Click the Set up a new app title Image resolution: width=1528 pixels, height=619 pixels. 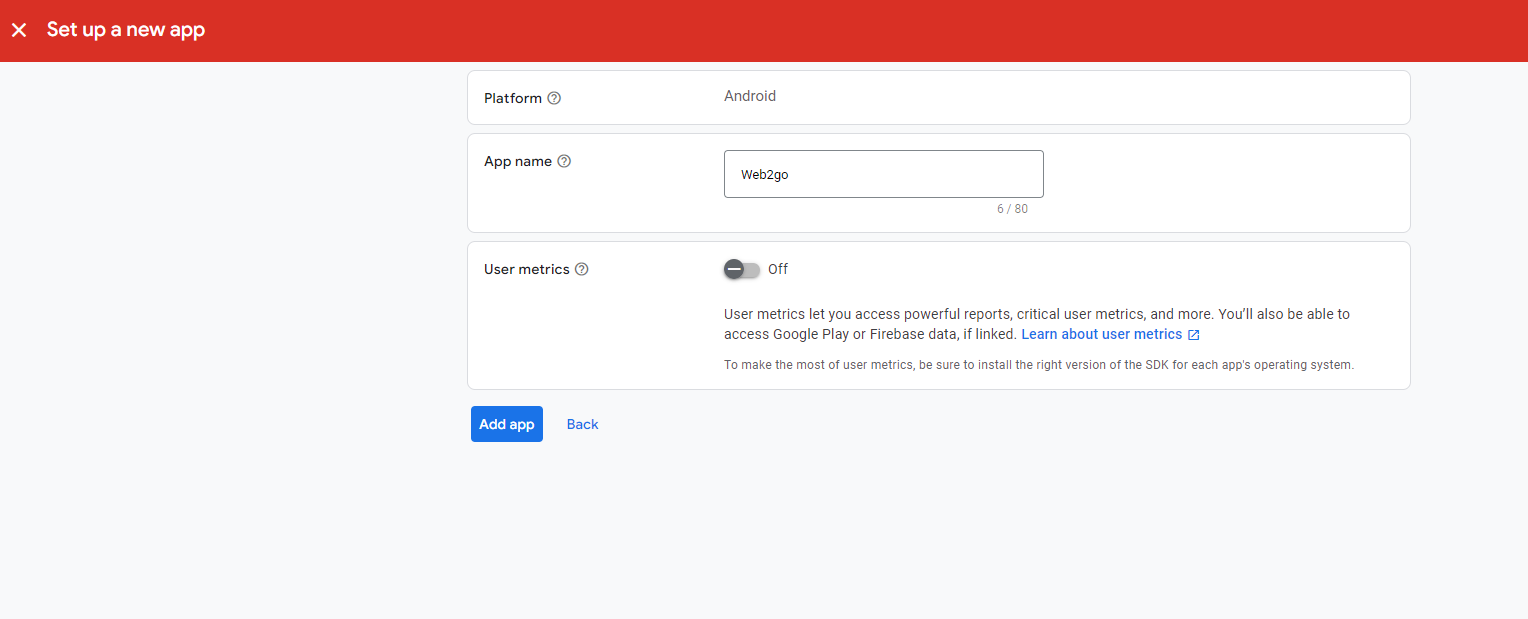click(x=126, y=30)
